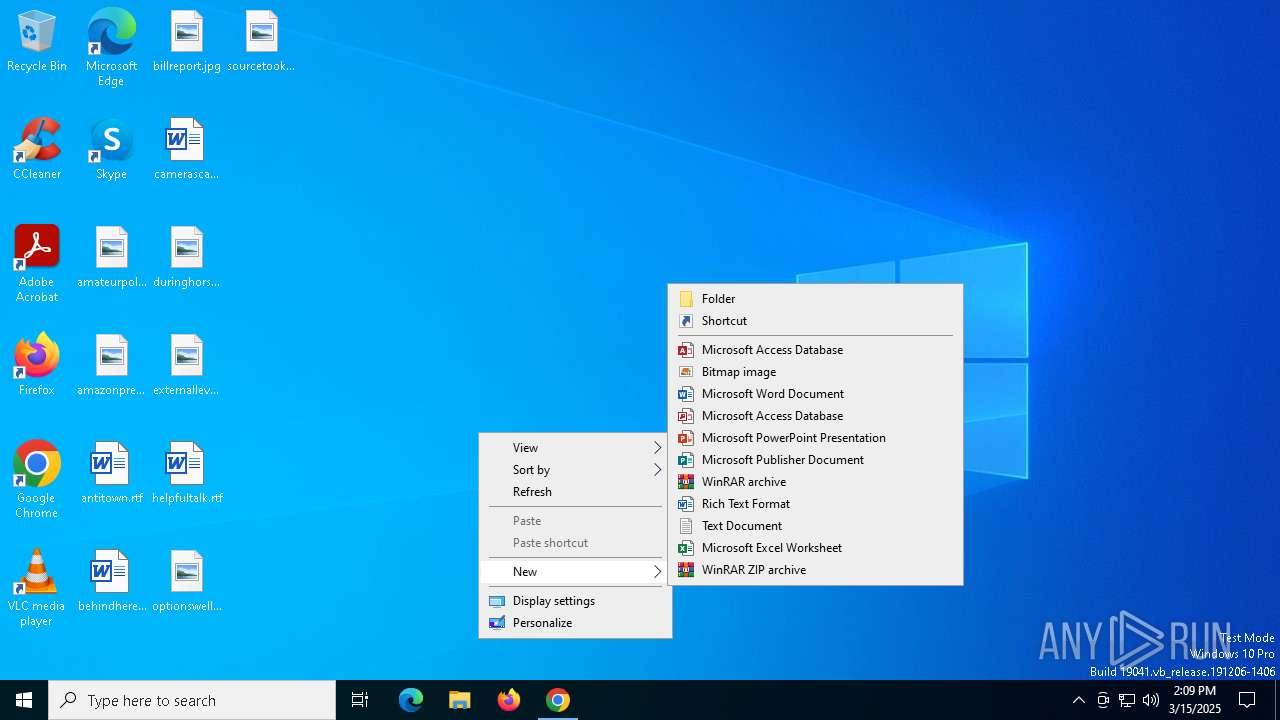1280x720 pixels.
Task: Choose Personalize in the context menu
Action: tap(575, 623)
